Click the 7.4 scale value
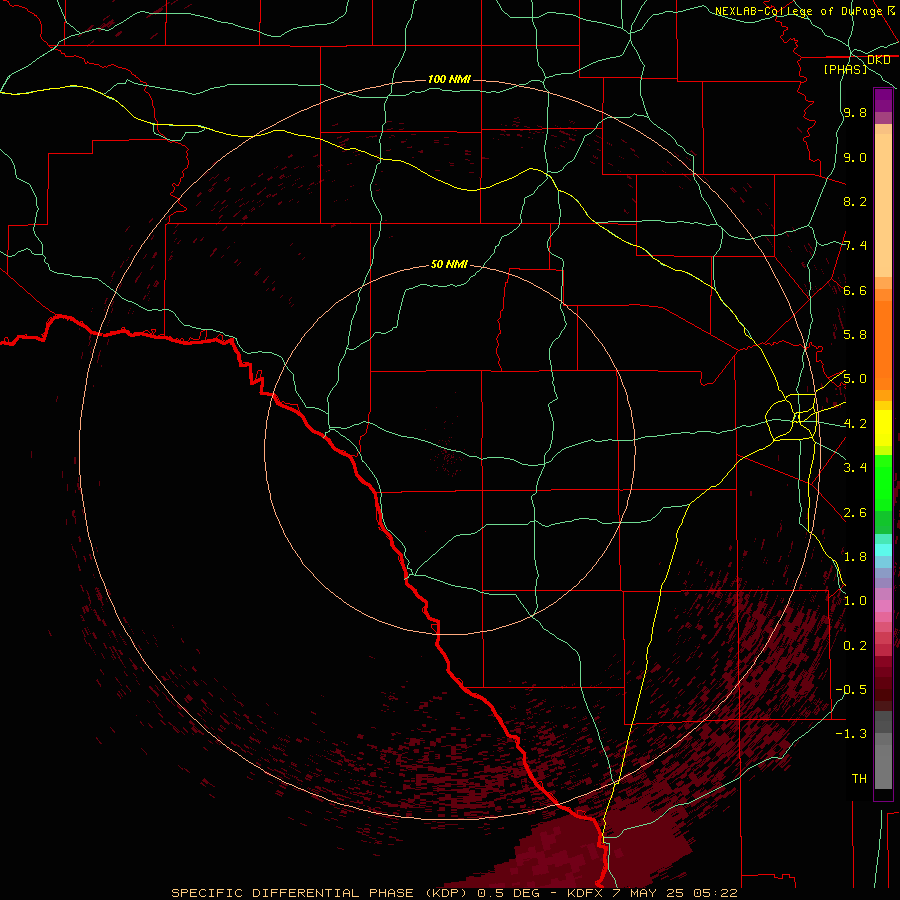This screenshot has width=900, height=900. [855, 246]
